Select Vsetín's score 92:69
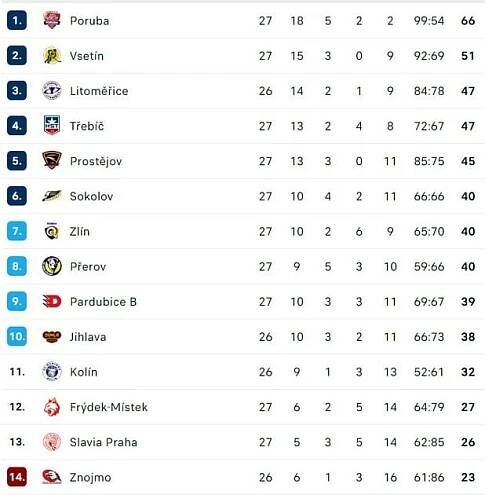 pyautogui.click(x=429, y=56)
